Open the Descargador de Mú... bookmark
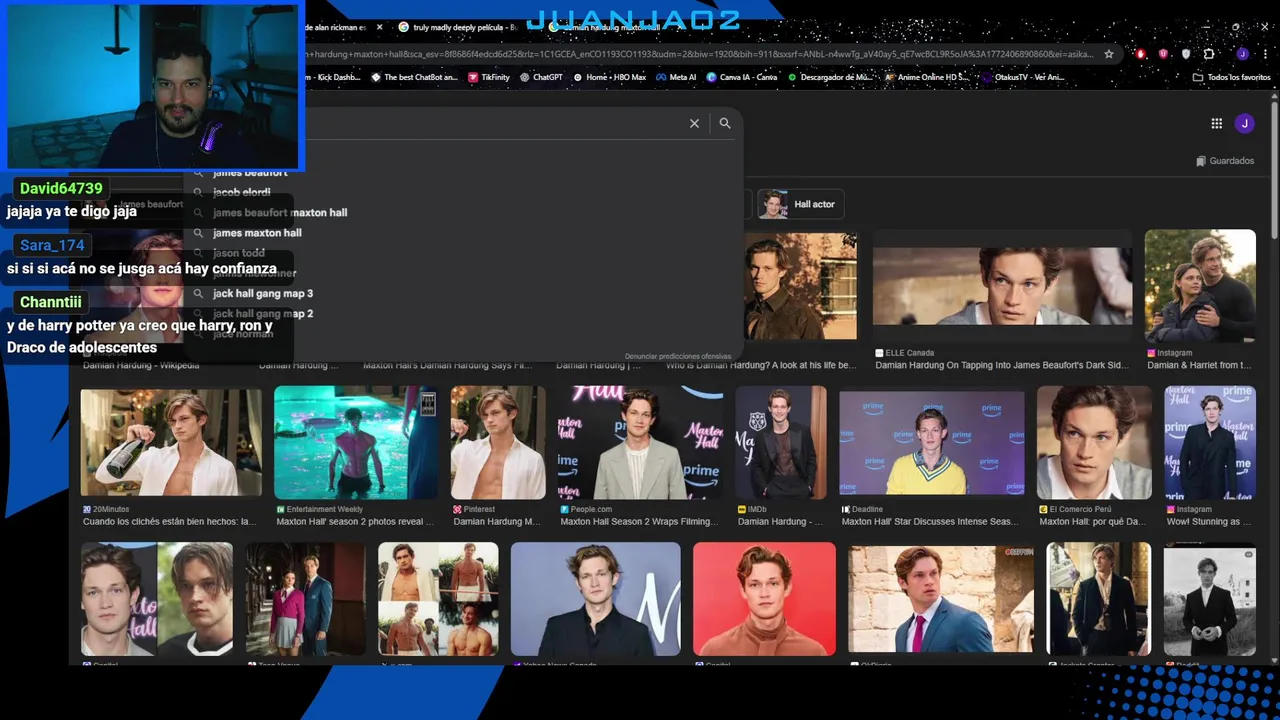This screenshot has height=720, width=1280. point(829,77)
